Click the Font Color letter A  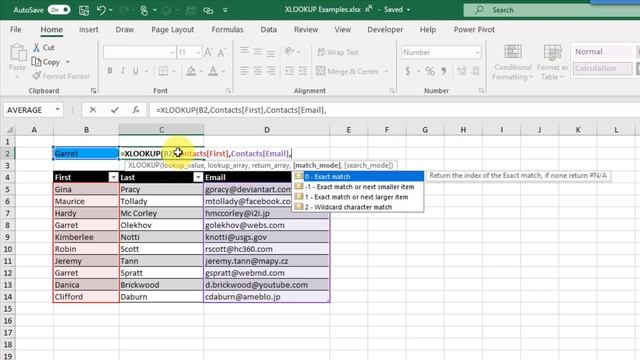tap(213, 71)
